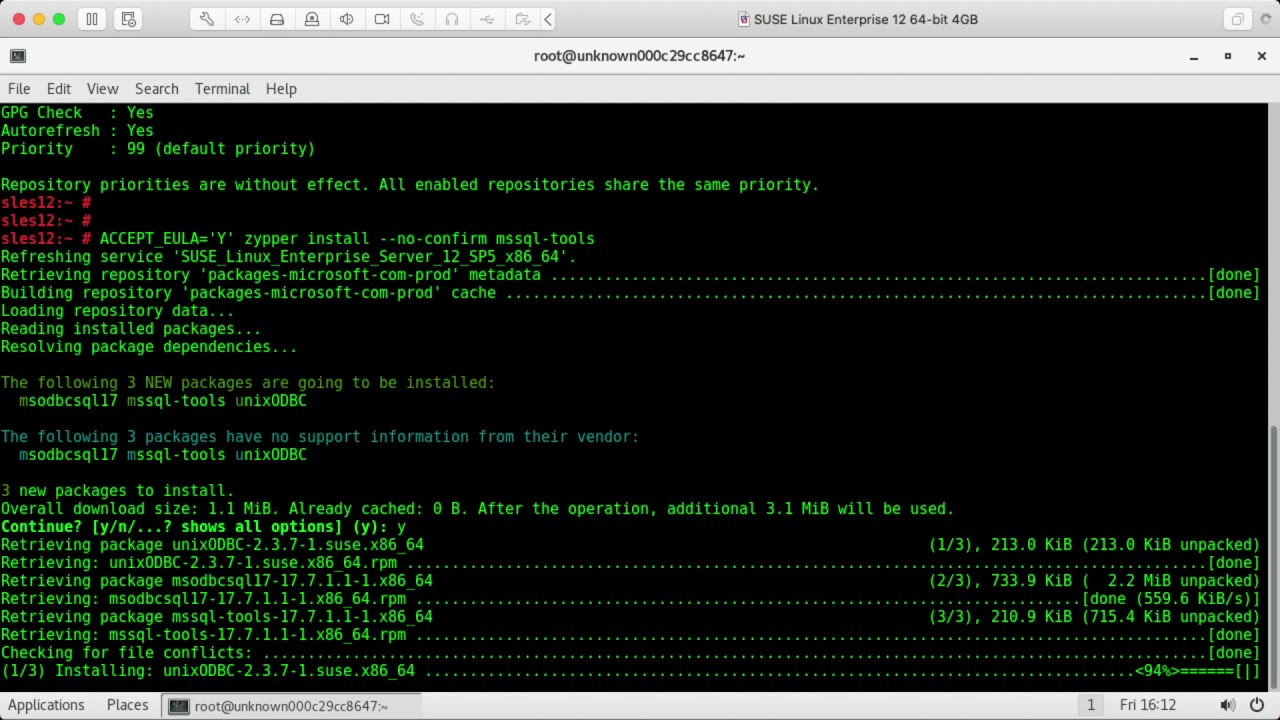Click the macOS green zoom button
The width and height of the screenshot is (1280, 720).
(59, 19)
